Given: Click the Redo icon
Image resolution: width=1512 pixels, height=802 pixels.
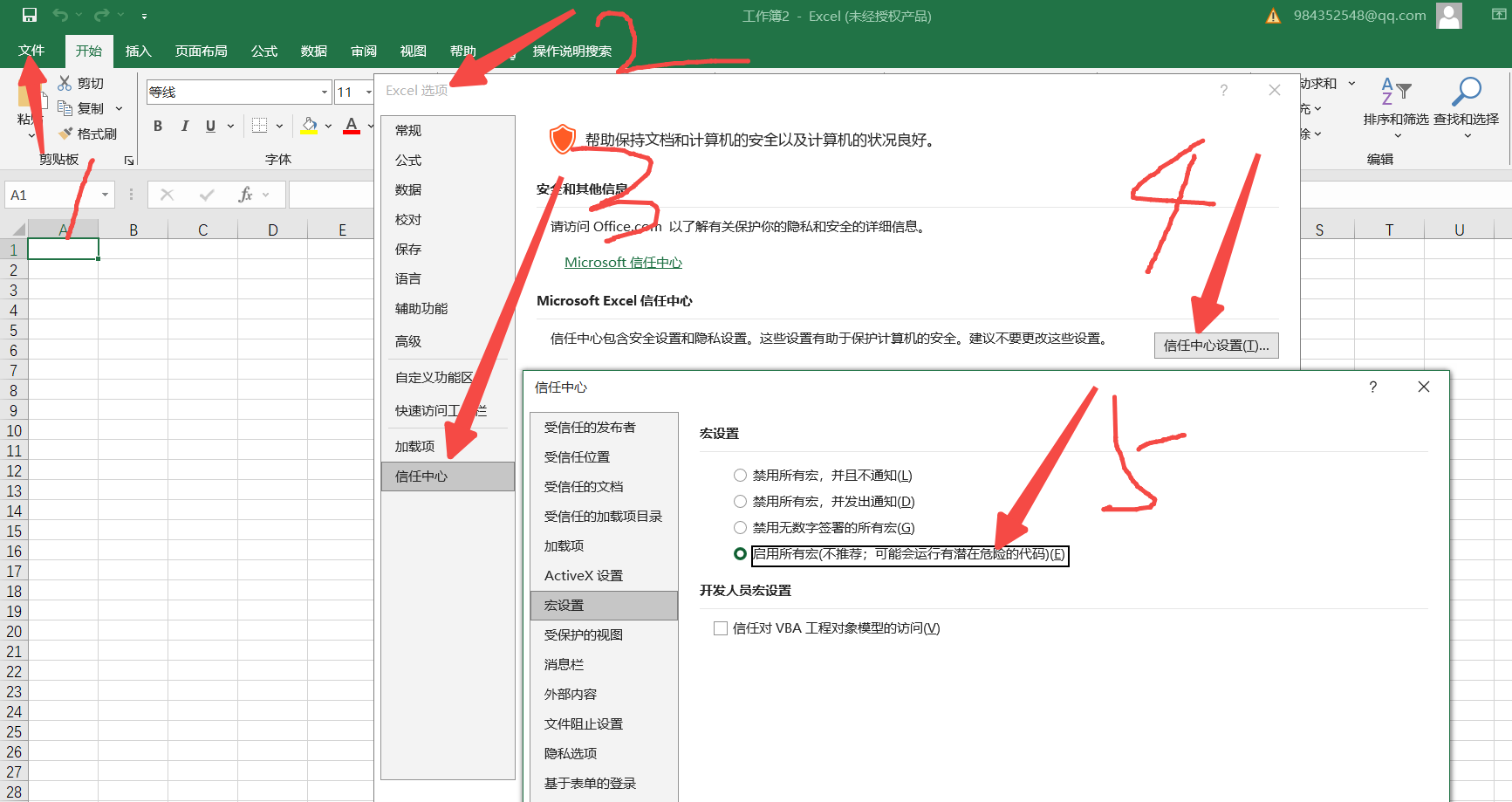Looking at the screenshot, I should 102,15.
